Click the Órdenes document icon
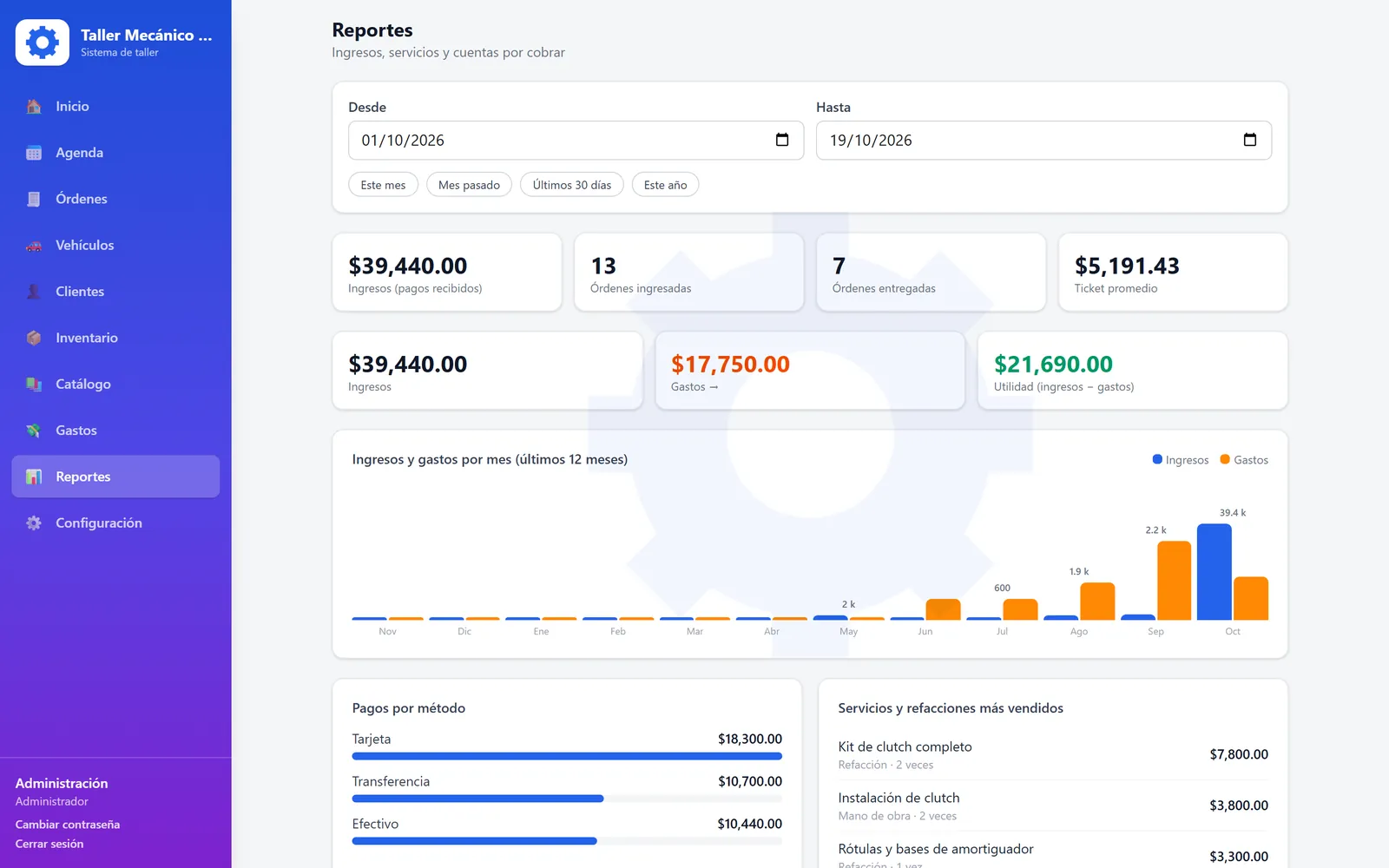This screenshot has height=868, width=1389. pos(34,199)
